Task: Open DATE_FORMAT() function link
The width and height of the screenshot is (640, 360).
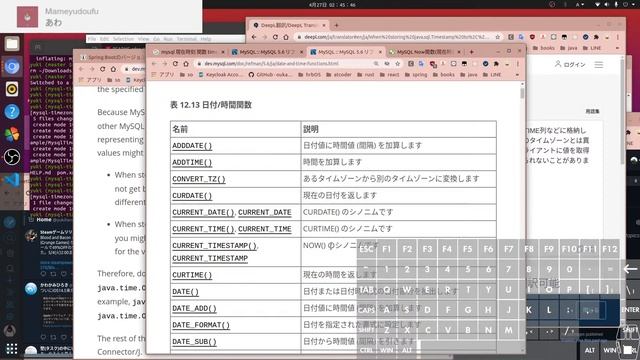Action: [201, 325]
